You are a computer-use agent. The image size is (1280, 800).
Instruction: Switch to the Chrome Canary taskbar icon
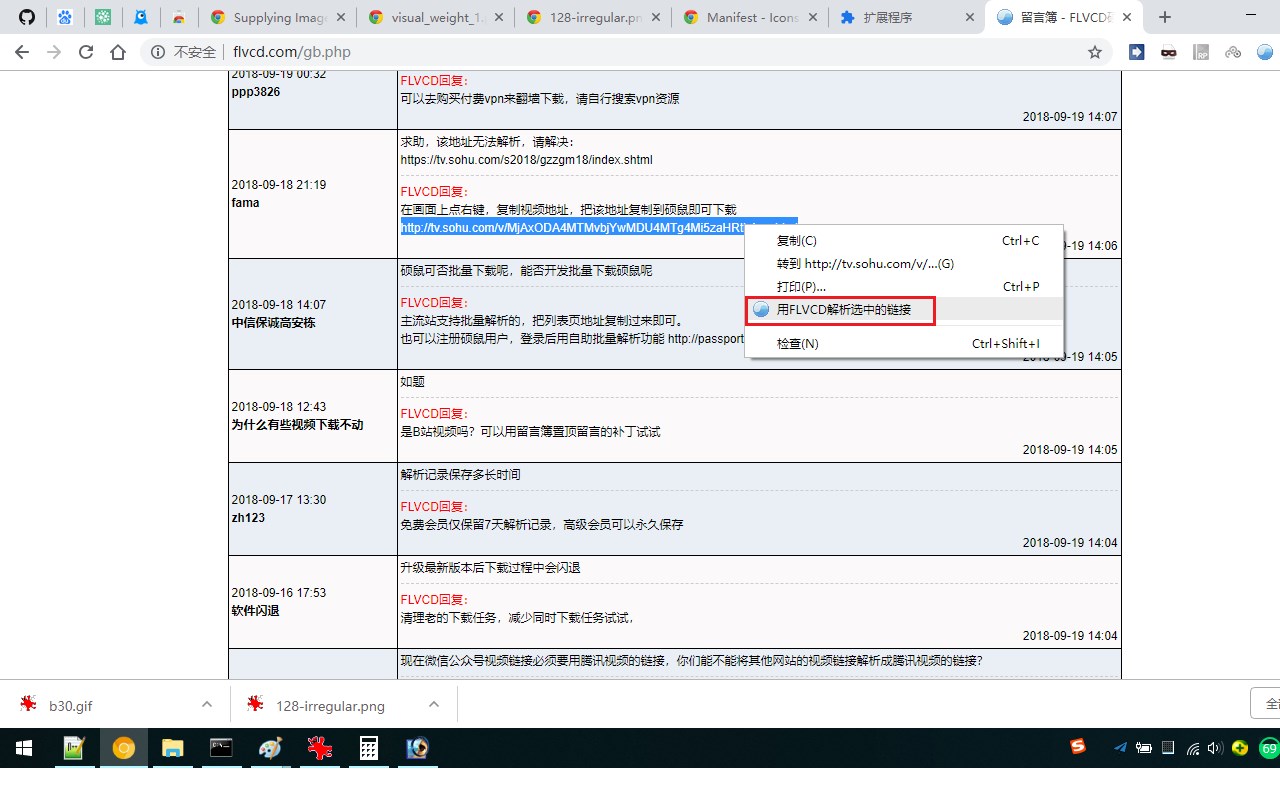coord(123,748)
